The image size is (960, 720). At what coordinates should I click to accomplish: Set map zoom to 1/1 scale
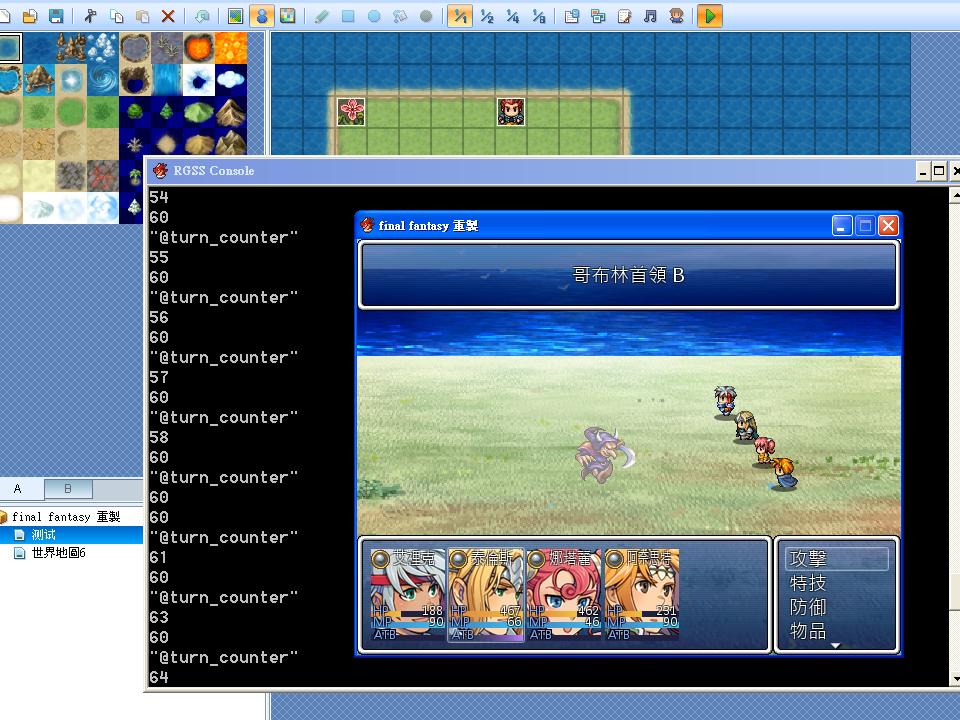(460, 16)
